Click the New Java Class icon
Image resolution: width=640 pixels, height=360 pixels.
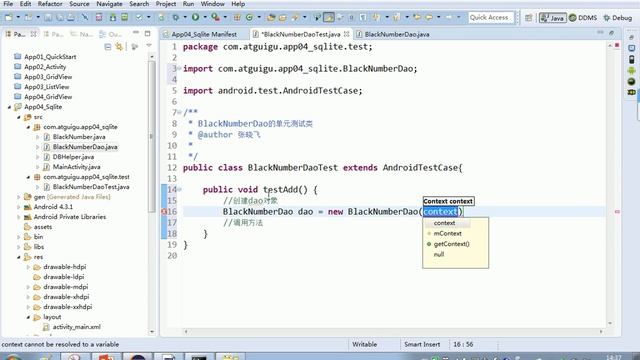click(x=249, y=18)
